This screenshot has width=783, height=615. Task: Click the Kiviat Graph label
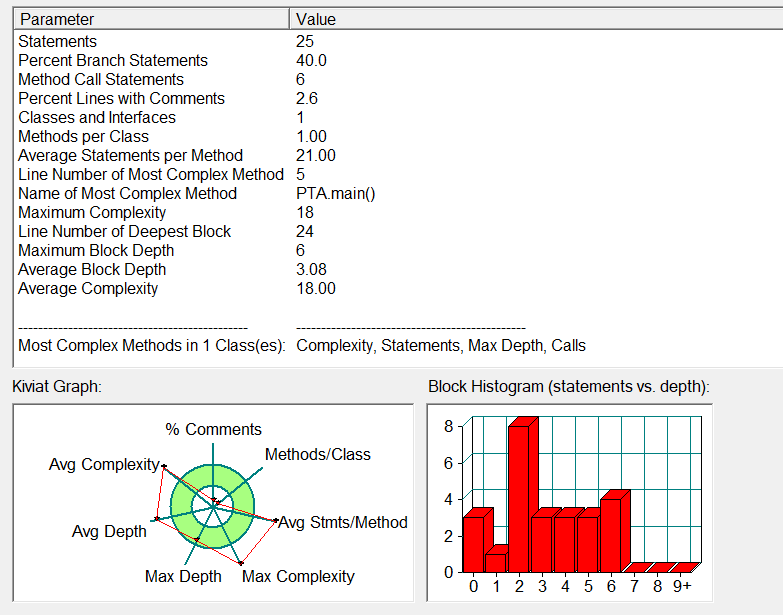[x=57, y=386]
